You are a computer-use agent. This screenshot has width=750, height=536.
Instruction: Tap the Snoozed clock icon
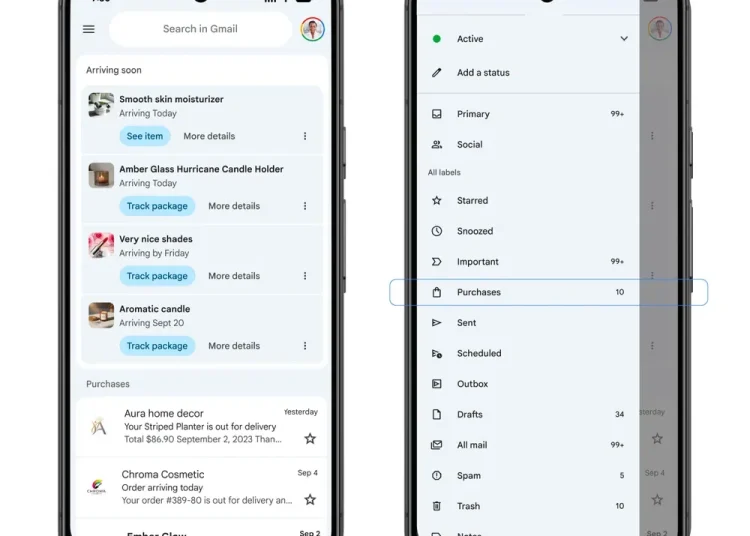[x=436, y=231]
